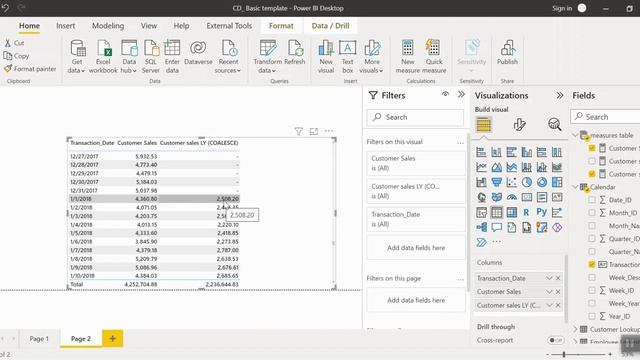640x360 pixels.
Task: Select the Gauge visual
Action: tap(511, 198)
